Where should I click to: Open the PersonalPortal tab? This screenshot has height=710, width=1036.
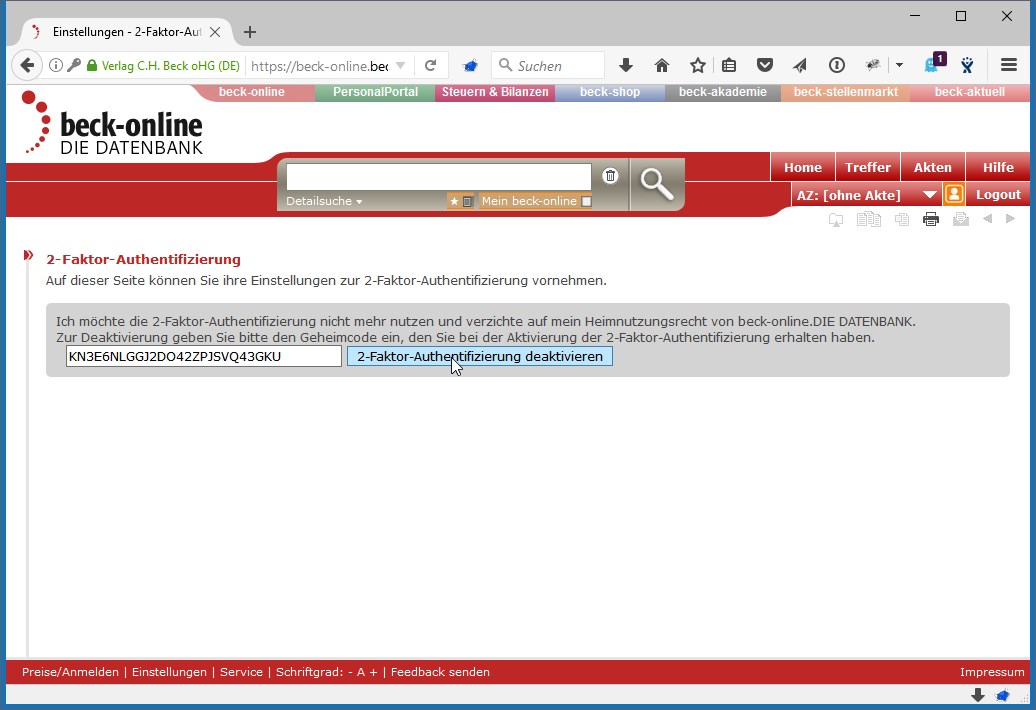coord(375,92)
